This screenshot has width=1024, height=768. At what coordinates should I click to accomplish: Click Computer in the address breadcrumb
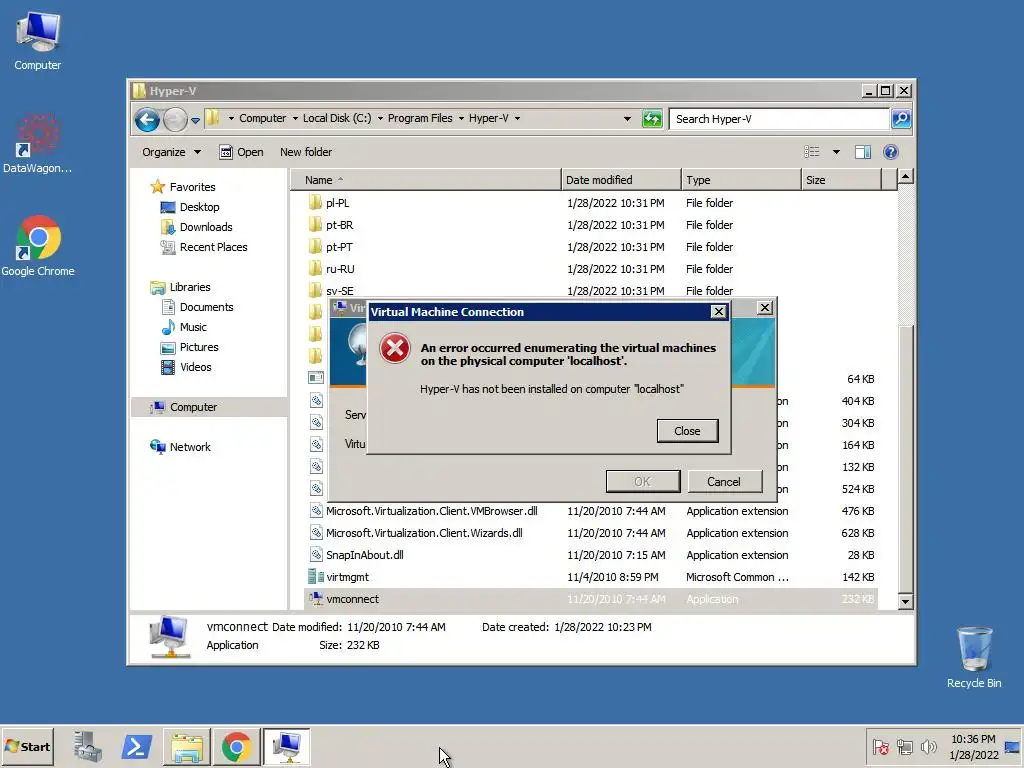[x=262, y=119]
